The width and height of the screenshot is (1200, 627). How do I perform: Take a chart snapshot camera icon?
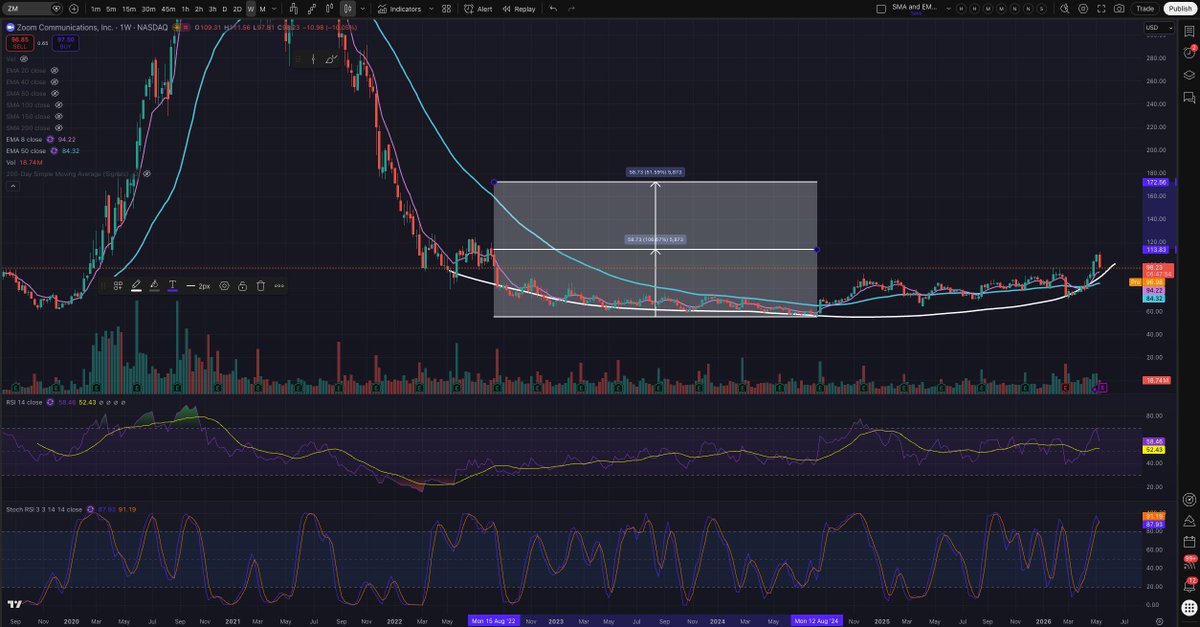tap(1119, 9)
